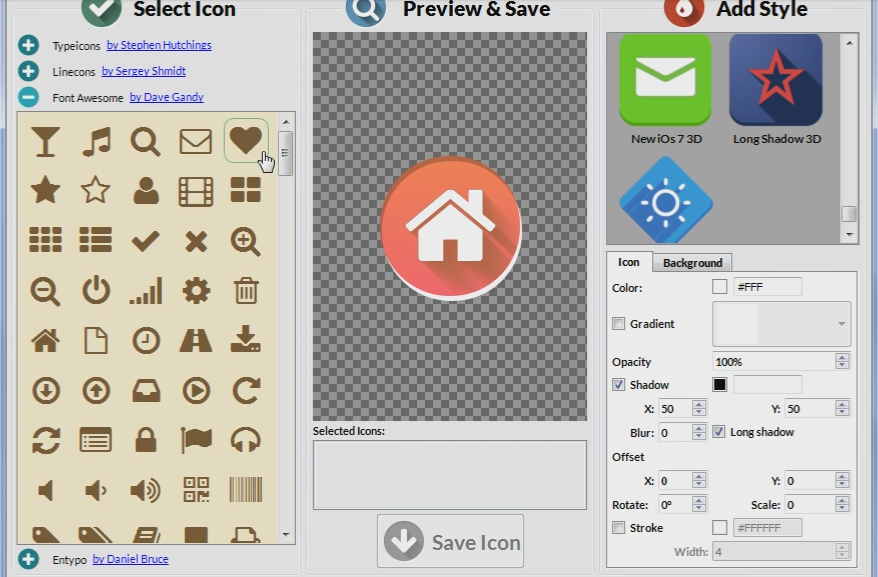
Task: Select the music note icon
Action: pos(96,141)
